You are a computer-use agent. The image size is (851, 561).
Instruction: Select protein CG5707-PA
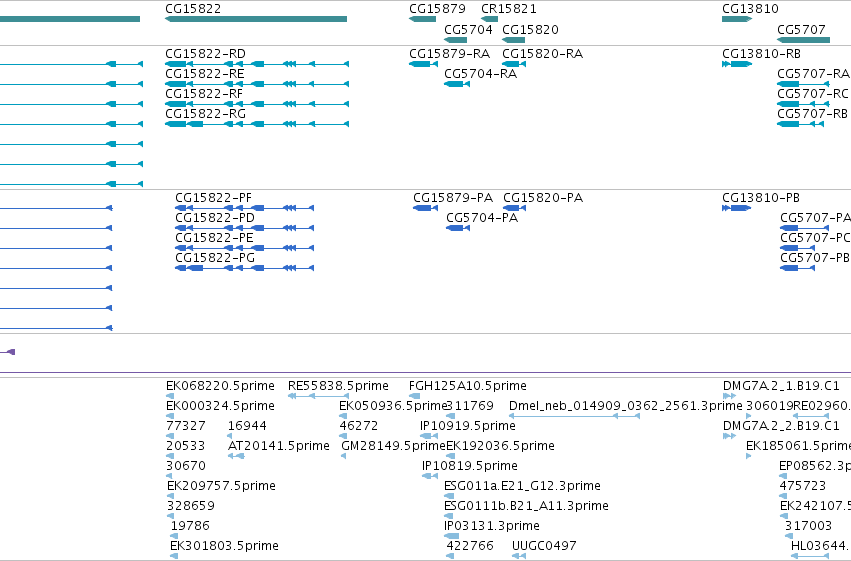pyautogui.click(x=804, y=228)
